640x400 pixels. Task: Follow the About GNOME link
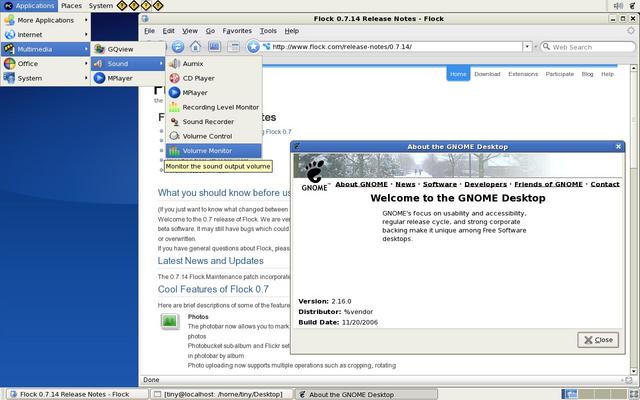pos(361,184)
